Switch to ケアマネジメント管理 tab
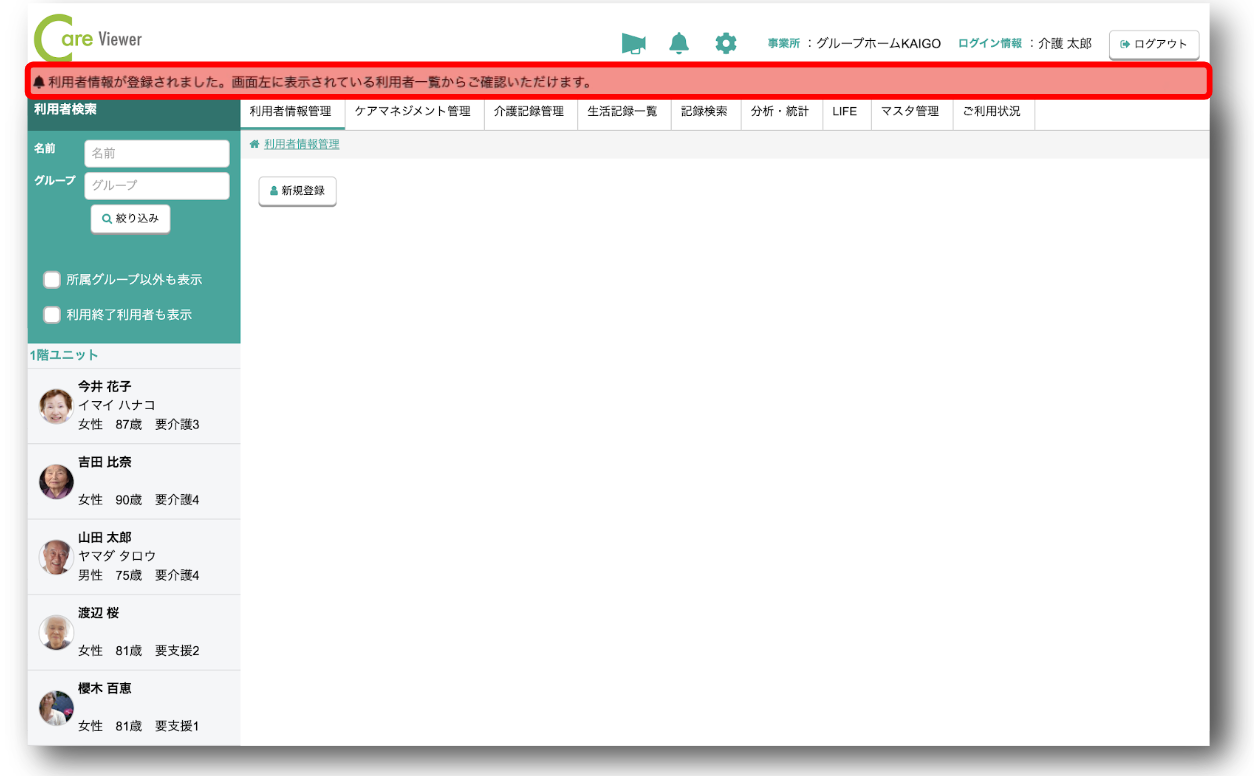 pyautogui.click(x=413, y=112)
